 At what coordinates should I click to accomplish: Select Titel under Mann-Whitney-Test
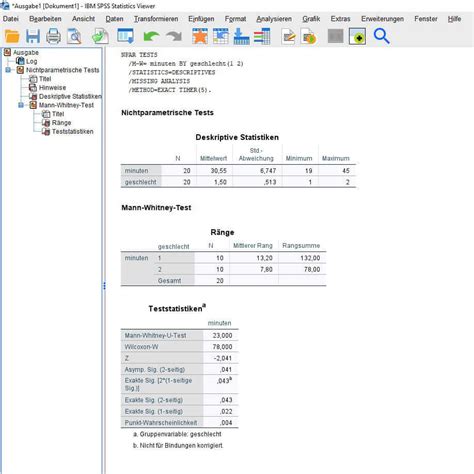58,114
